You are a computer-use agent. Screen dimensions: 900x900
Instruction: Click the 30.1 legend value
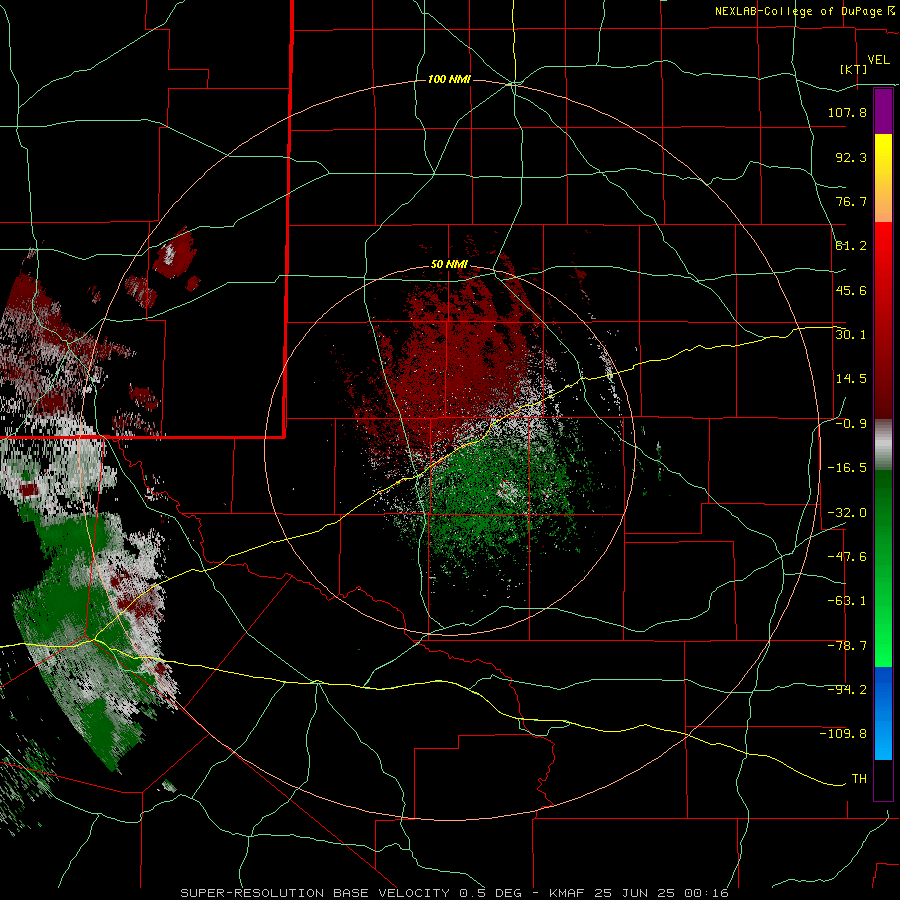pos(851,335)
